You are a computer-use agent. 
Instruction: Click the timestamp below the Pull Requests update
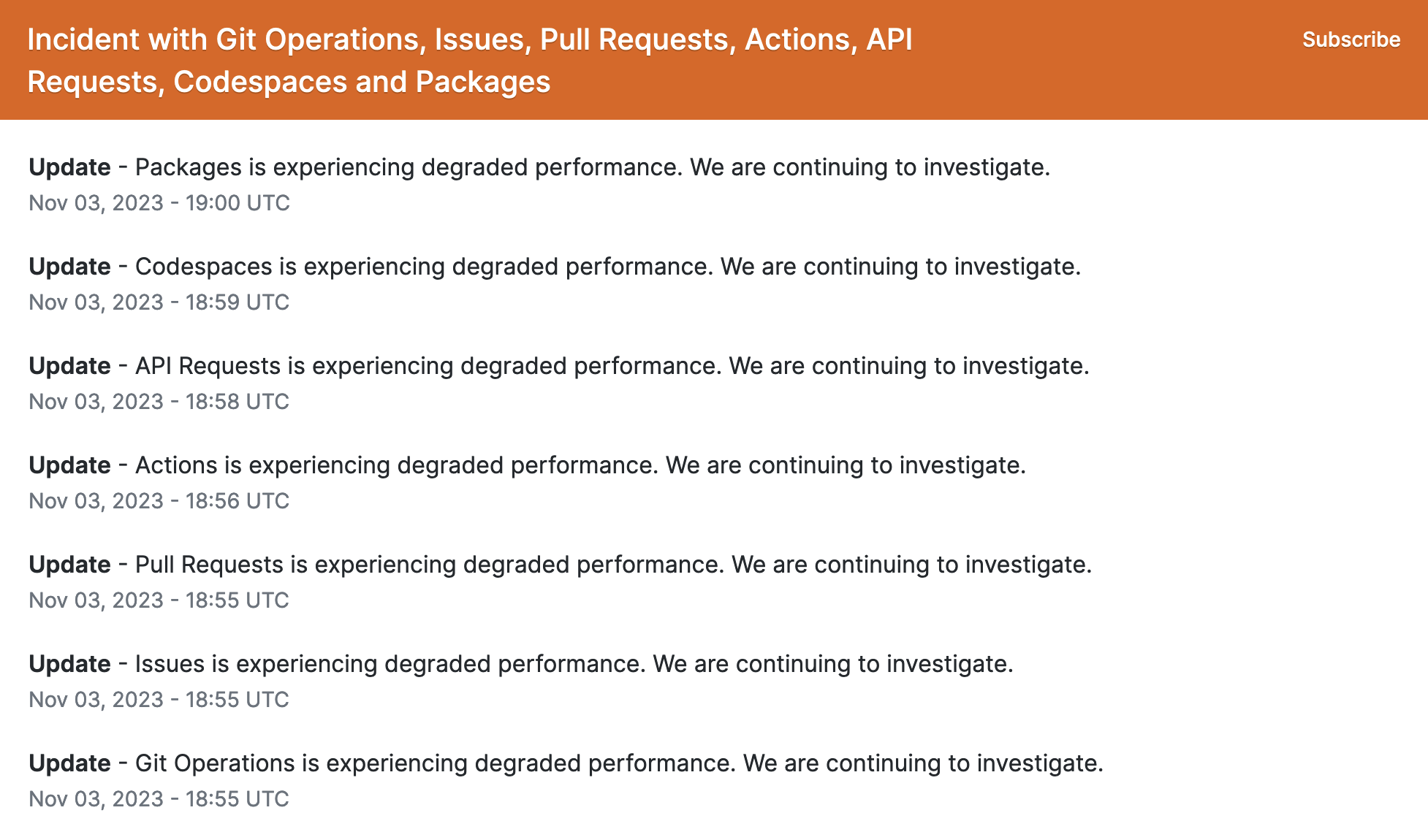[159, 600]
